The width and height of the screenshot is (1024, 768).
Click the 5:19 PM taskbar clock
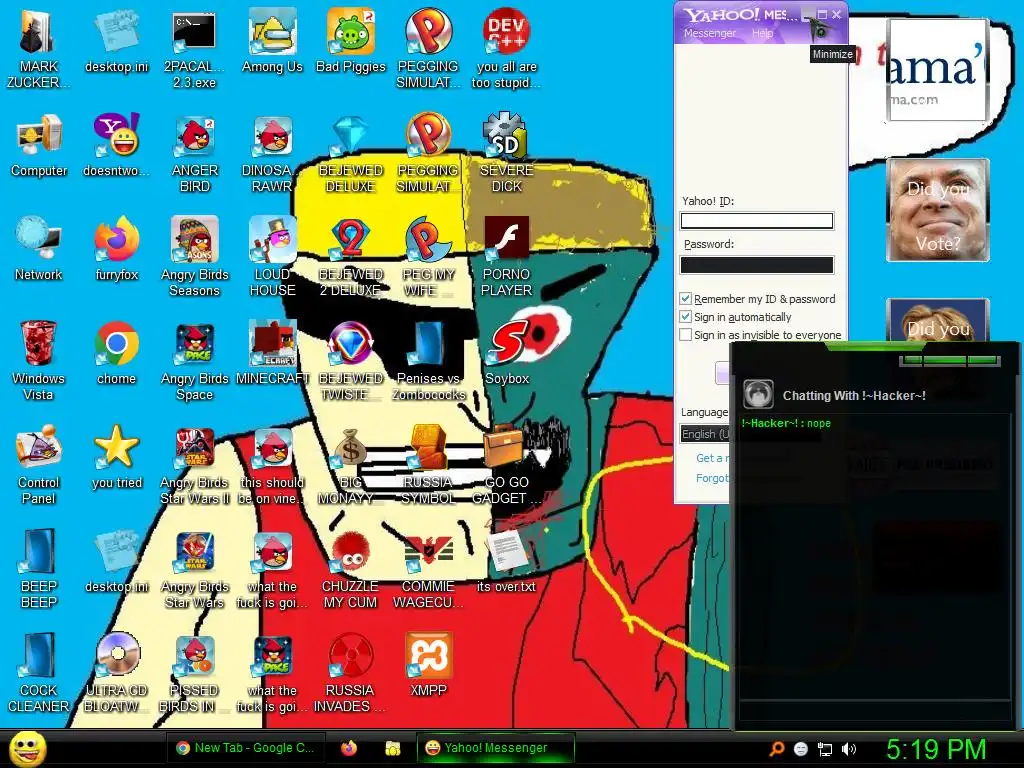935,749
